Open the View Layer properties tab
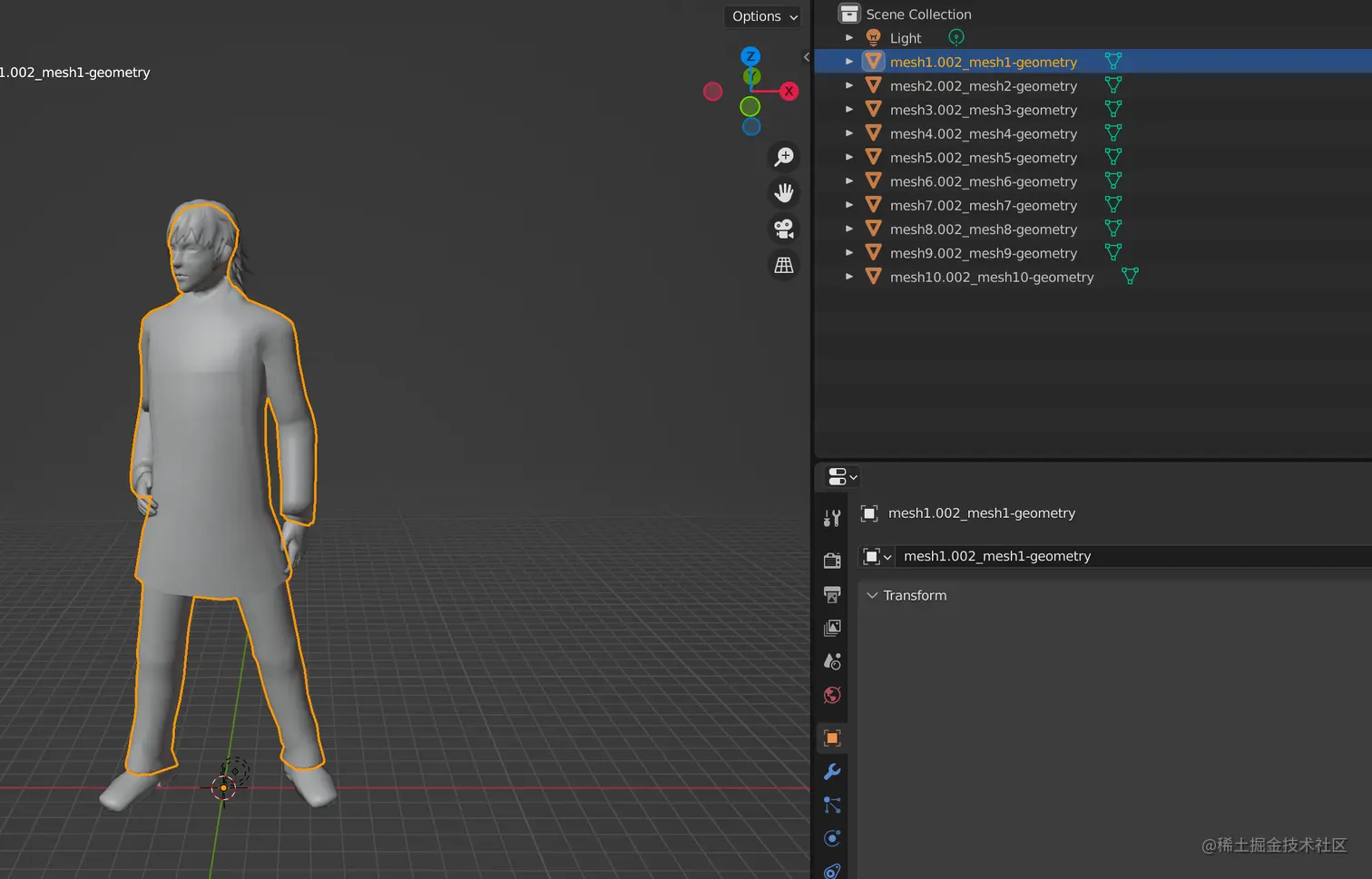Viewport: 1372px width, 879px height. point(832,628)
